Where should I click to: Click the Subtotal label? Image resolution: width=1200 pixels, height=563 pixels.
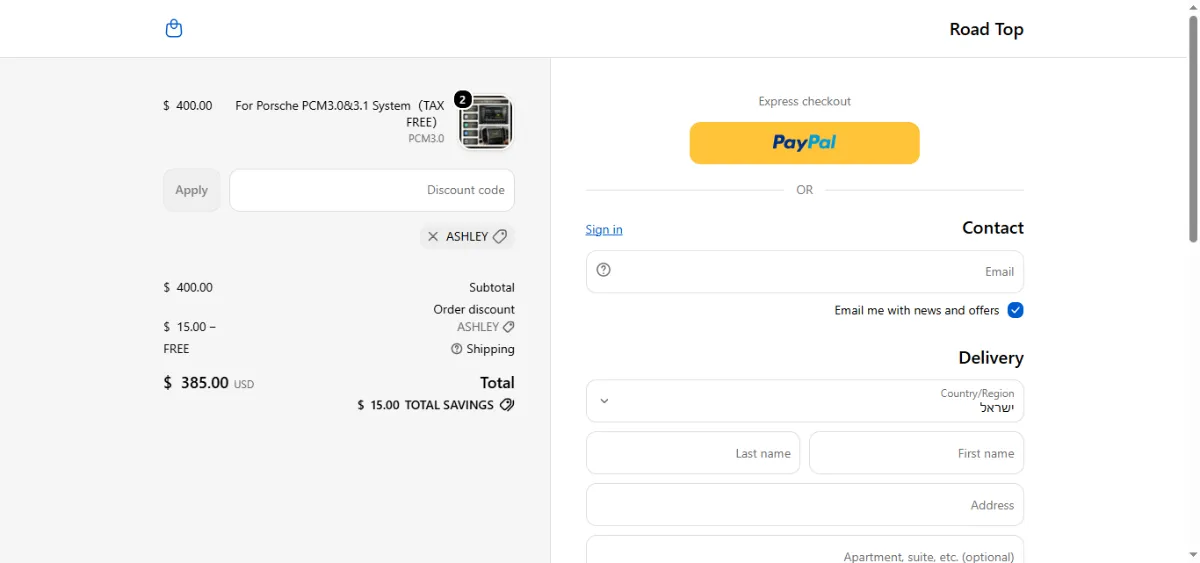tap(492, 287)
